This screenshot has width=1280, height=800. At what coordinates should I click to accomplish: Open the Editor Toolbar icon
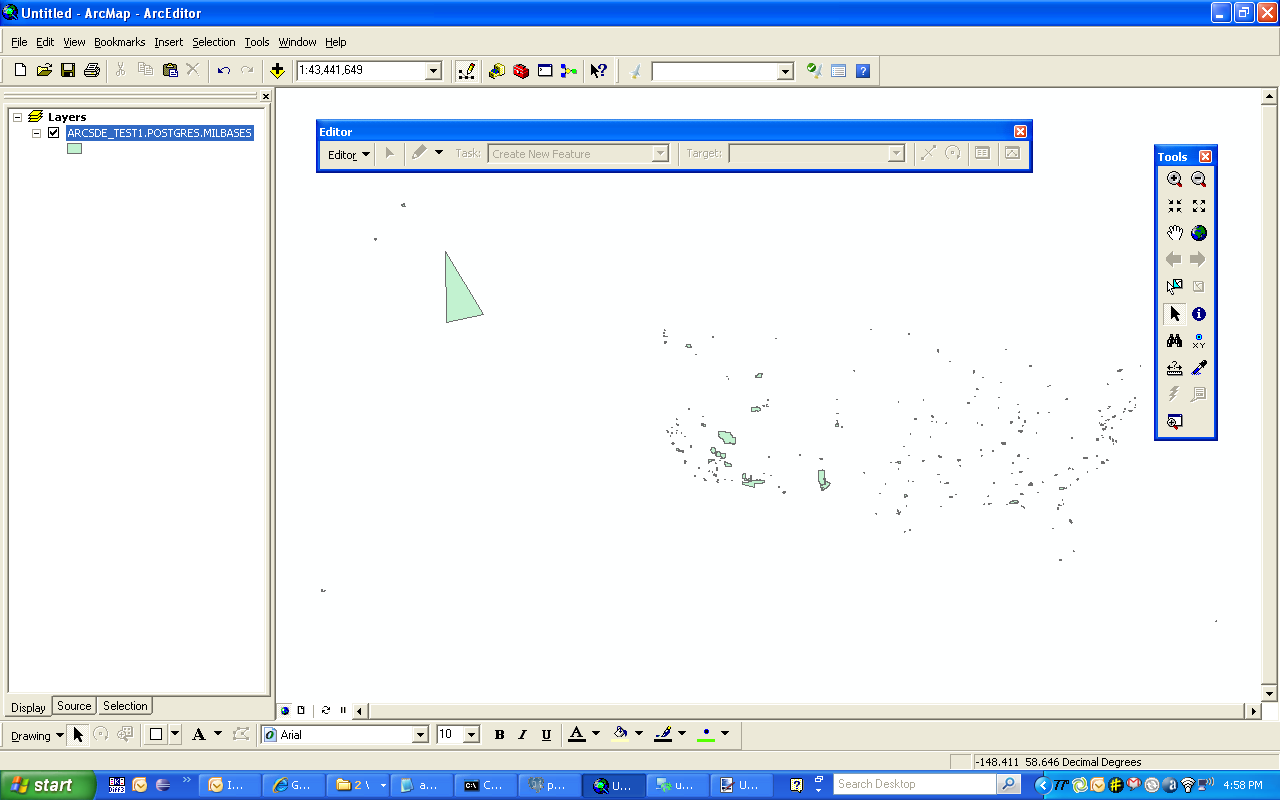[x=466, y=70]
